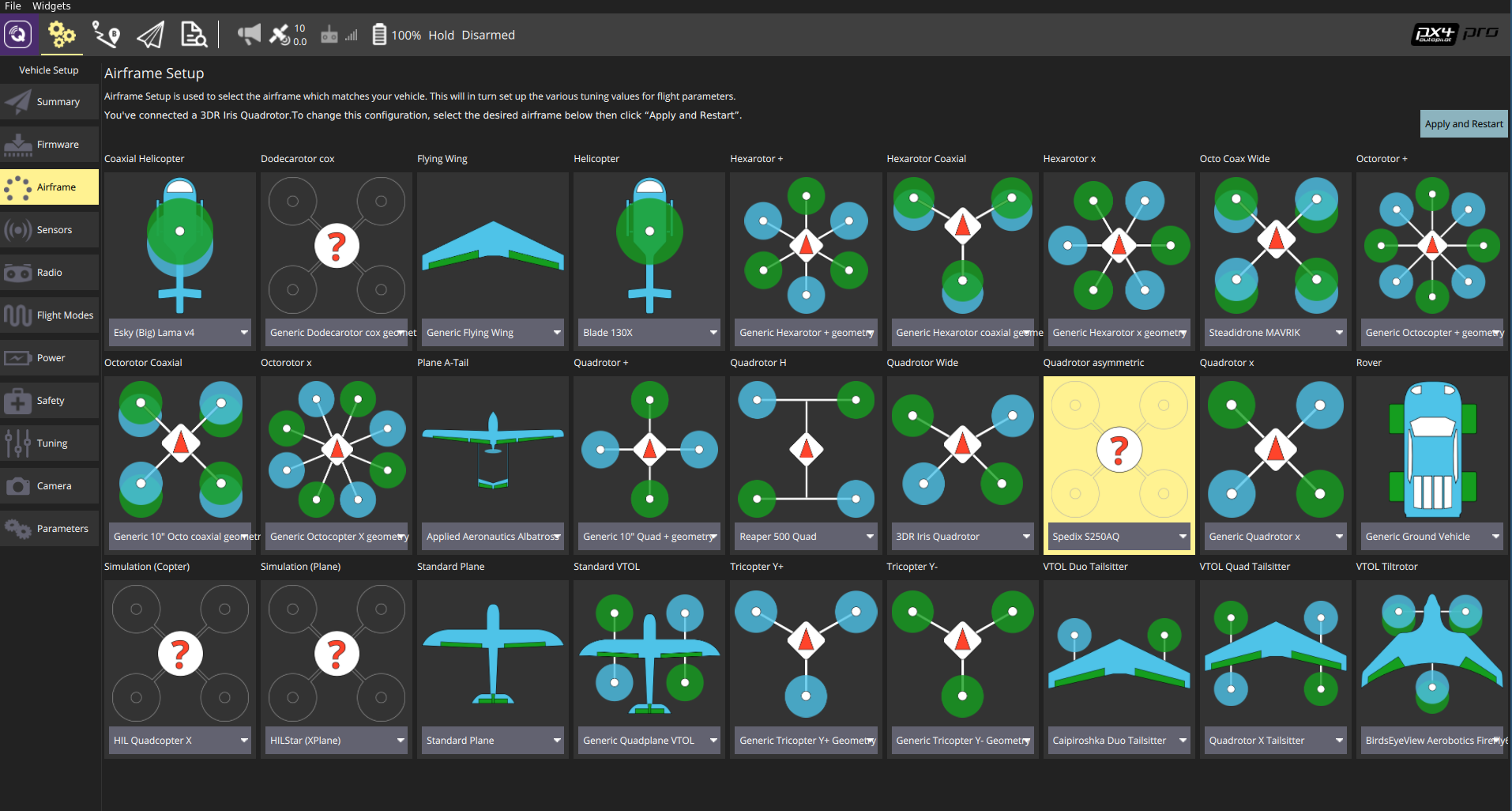Expand the Blade 130X helicopter dropdown
The image size is (1512, 811).
(x=649, y=333)
